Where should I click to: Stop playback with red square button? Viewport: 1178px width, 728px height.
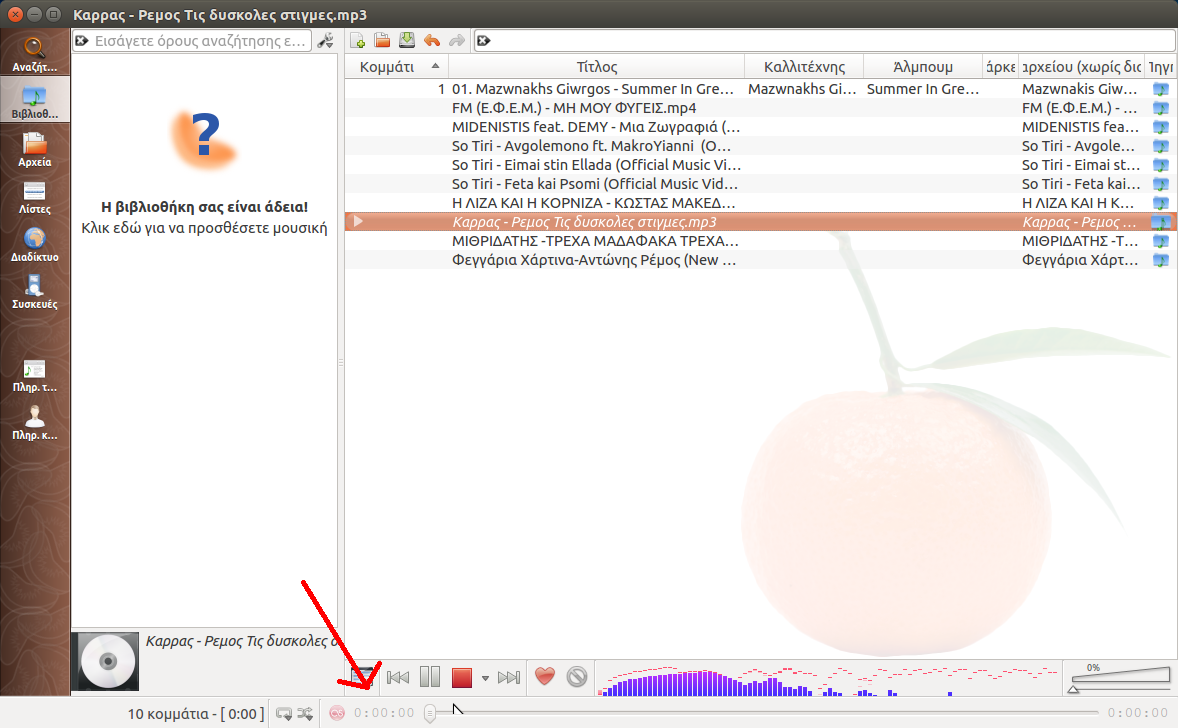pyautogui.click(x=461, y=678)
